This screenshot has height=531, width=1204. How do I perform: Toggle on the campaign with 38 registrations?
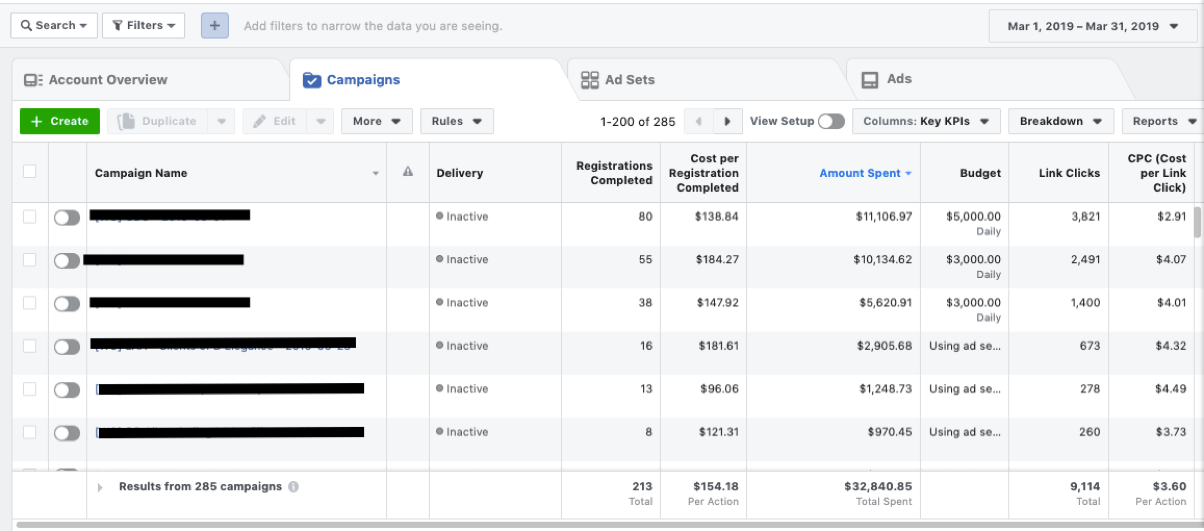(67, 303)
